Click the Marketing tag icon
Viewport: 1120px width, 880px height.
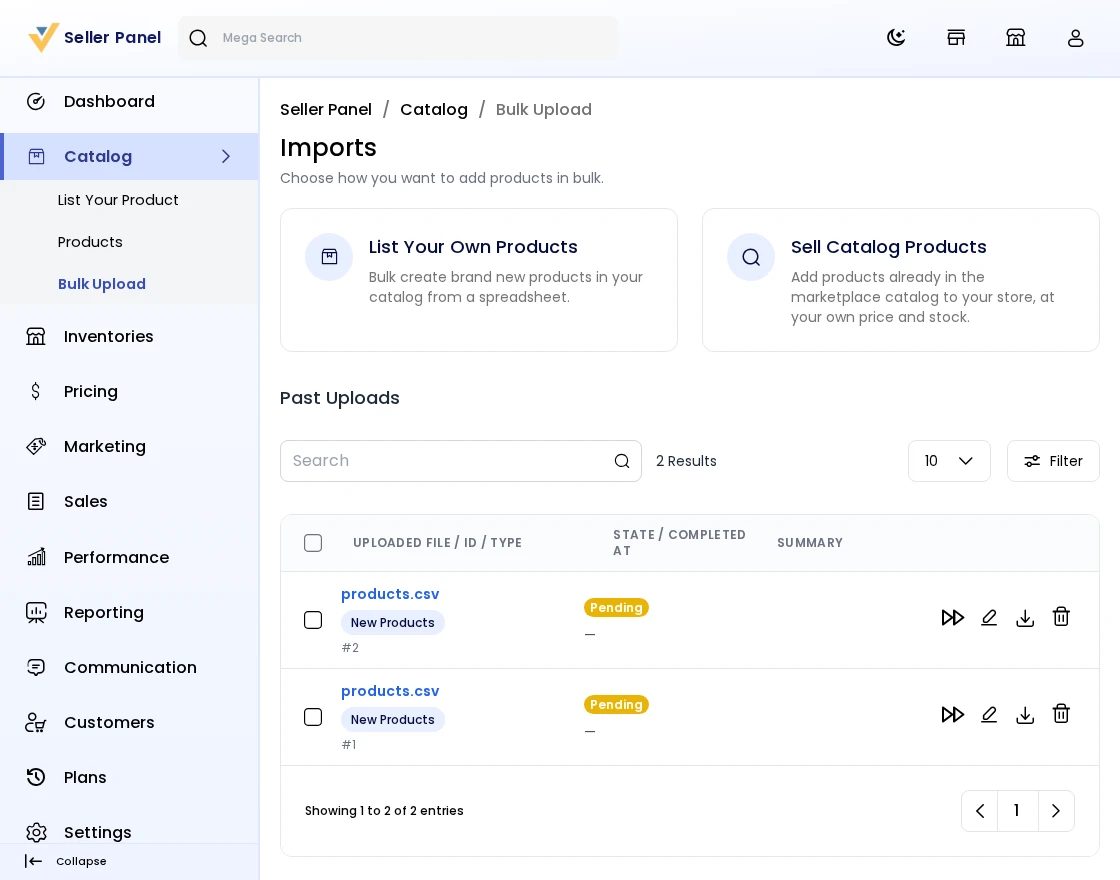[36, 446]
